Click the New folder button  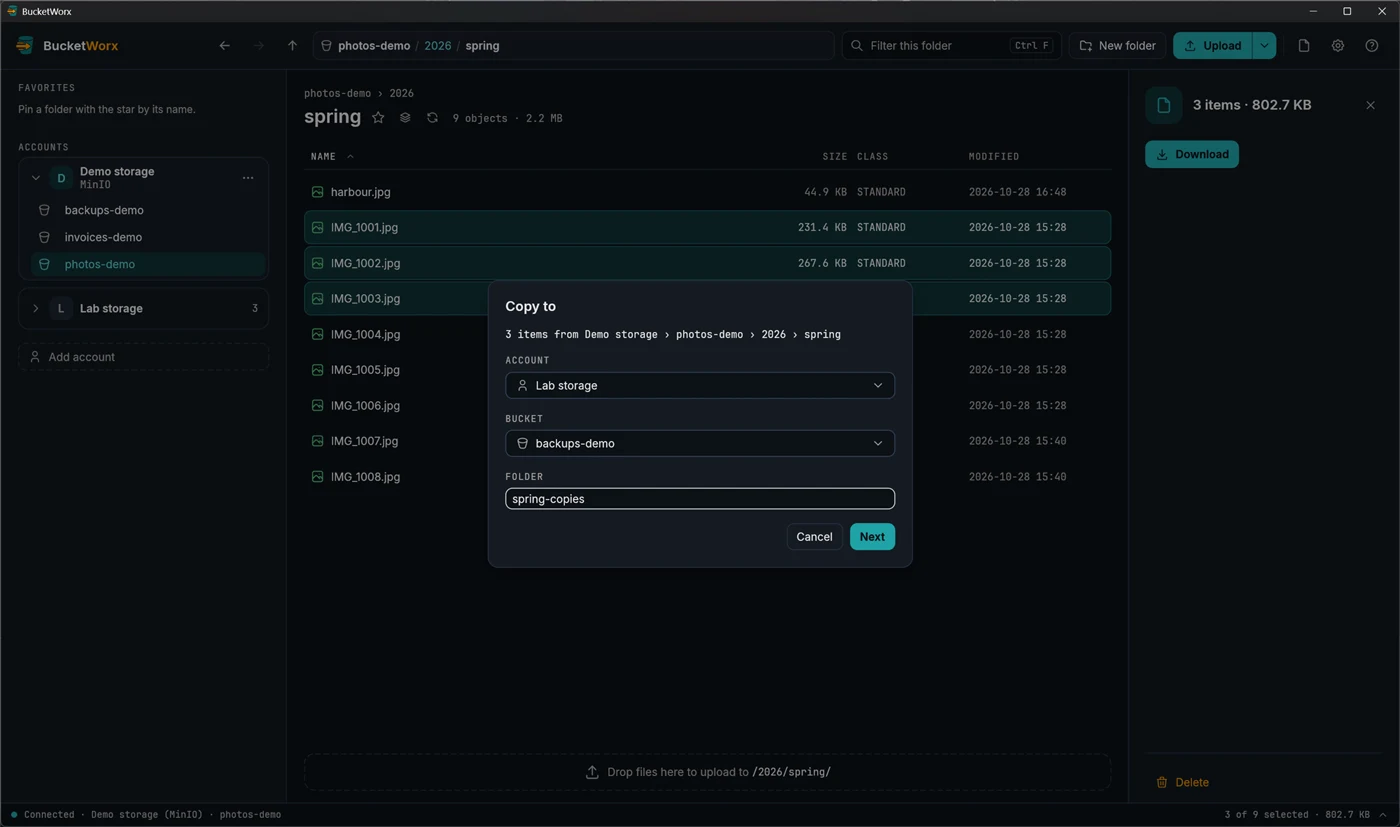pyautogui.click(x=1117, y=46)
